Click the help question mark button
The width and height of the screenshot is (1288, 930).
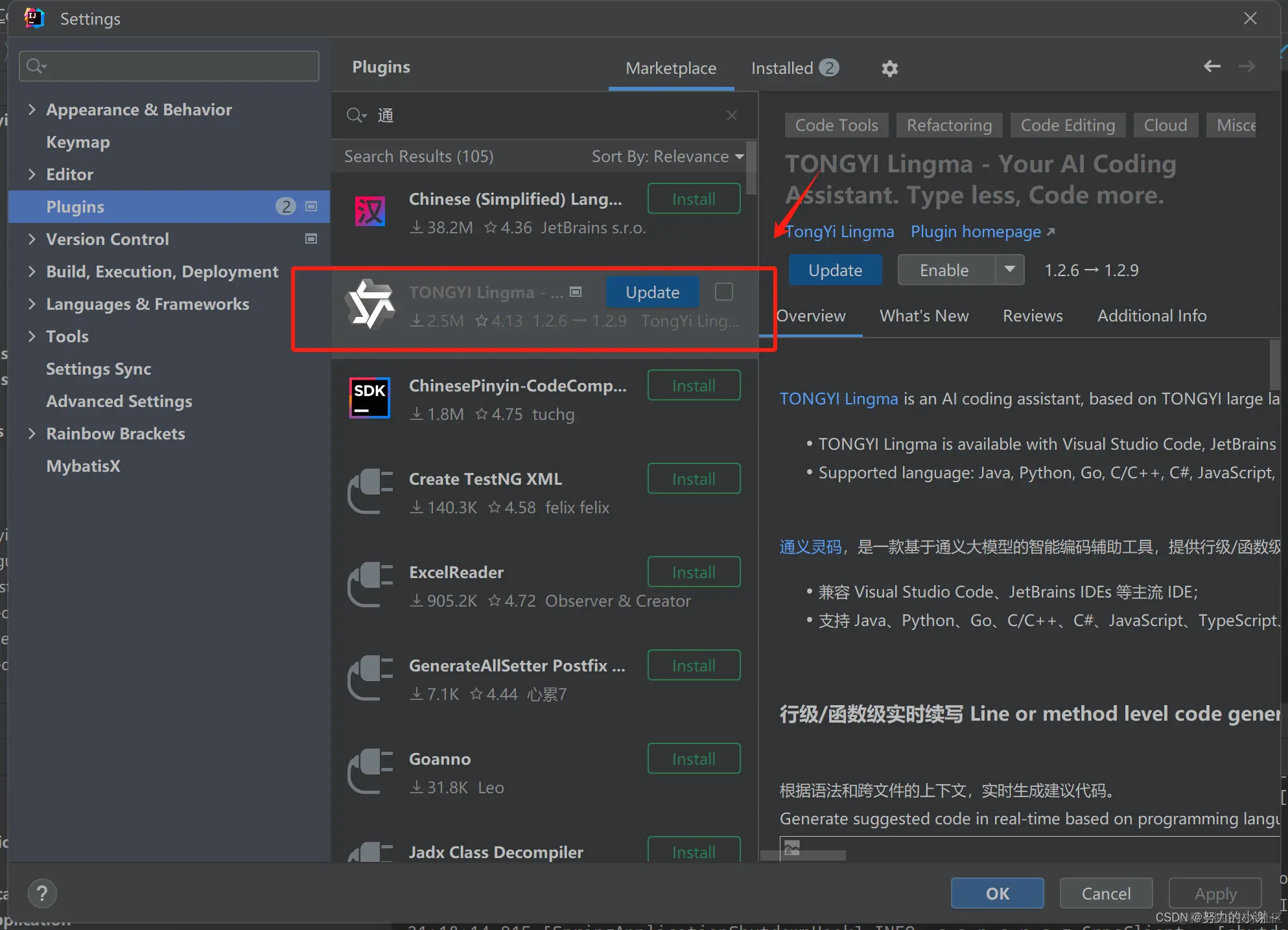[x=43, y=894]
